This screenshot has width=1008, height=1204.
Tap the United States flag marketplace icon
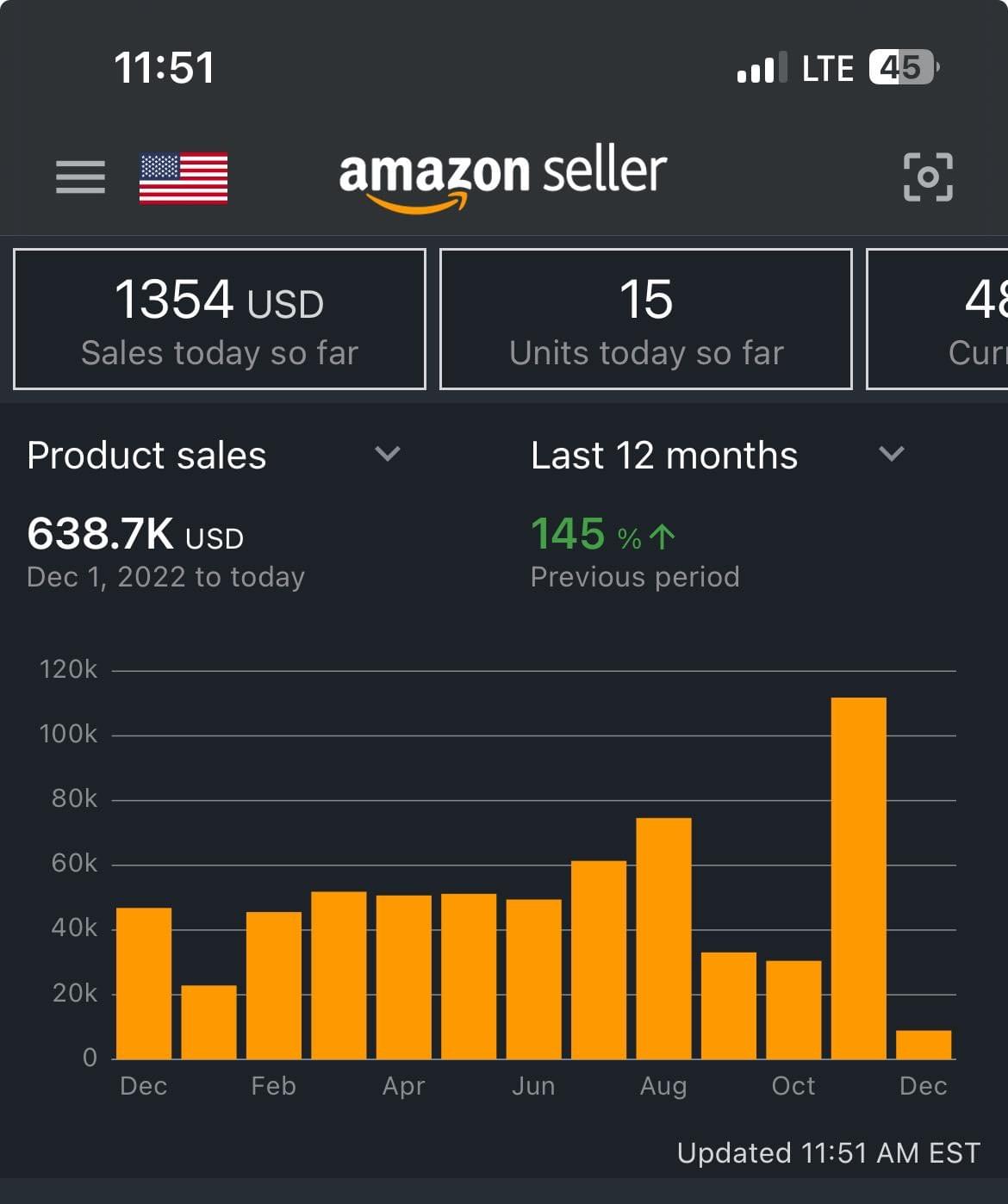tap(184, 178)
